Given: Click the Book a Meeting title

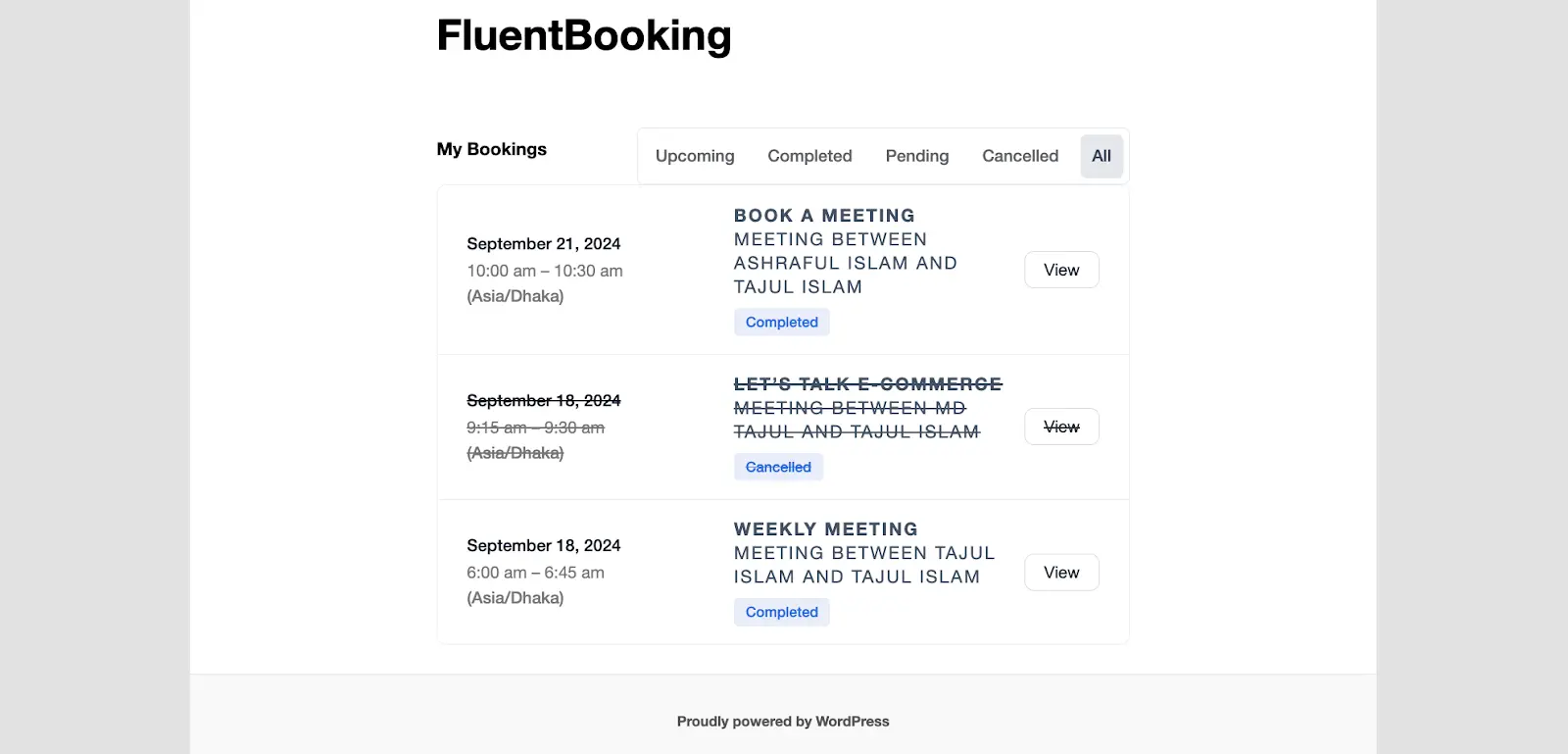Looking at the screenshot, I should coord(824,216).
